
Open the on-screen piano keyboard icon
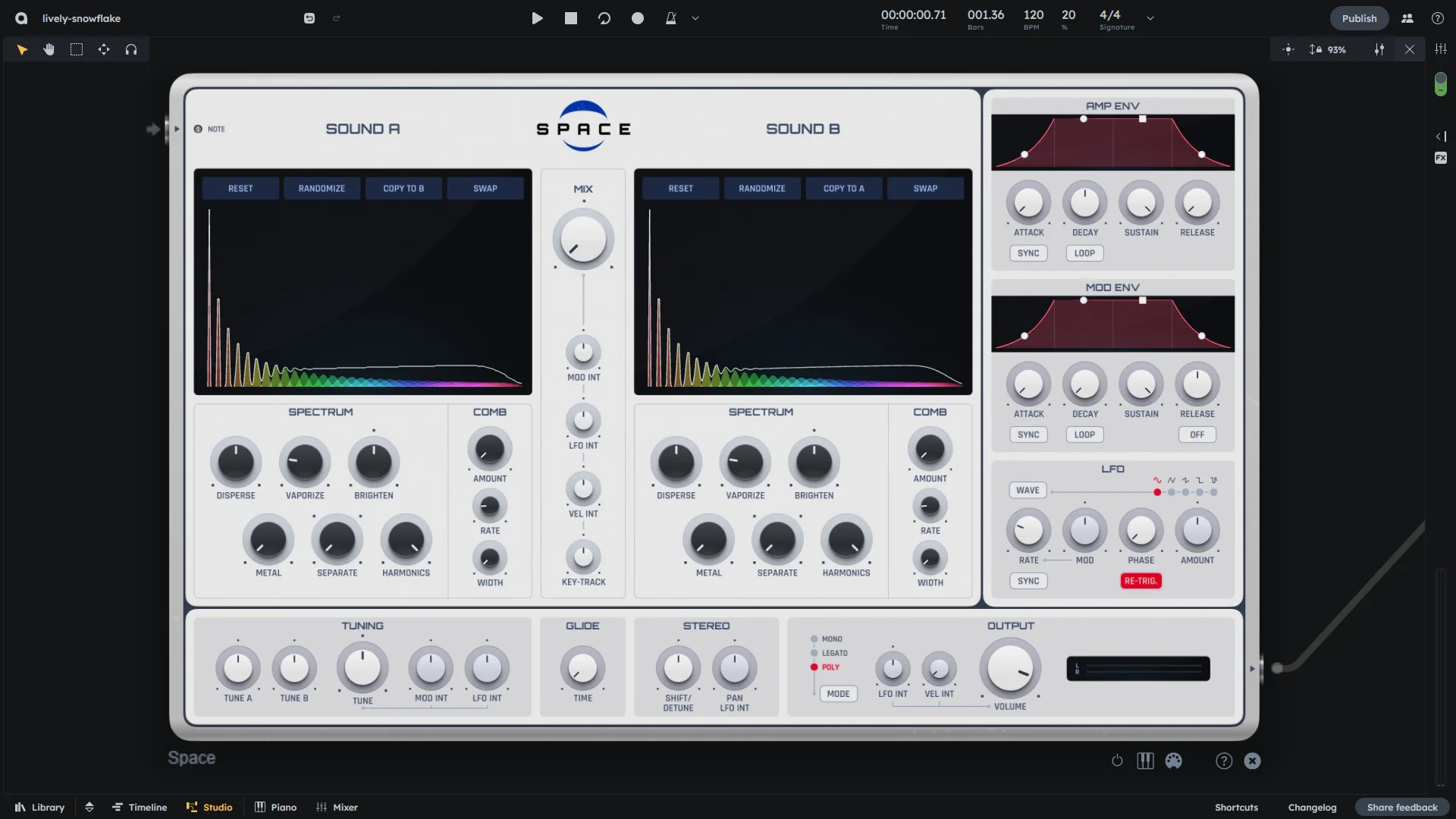tap(1145, 761)
